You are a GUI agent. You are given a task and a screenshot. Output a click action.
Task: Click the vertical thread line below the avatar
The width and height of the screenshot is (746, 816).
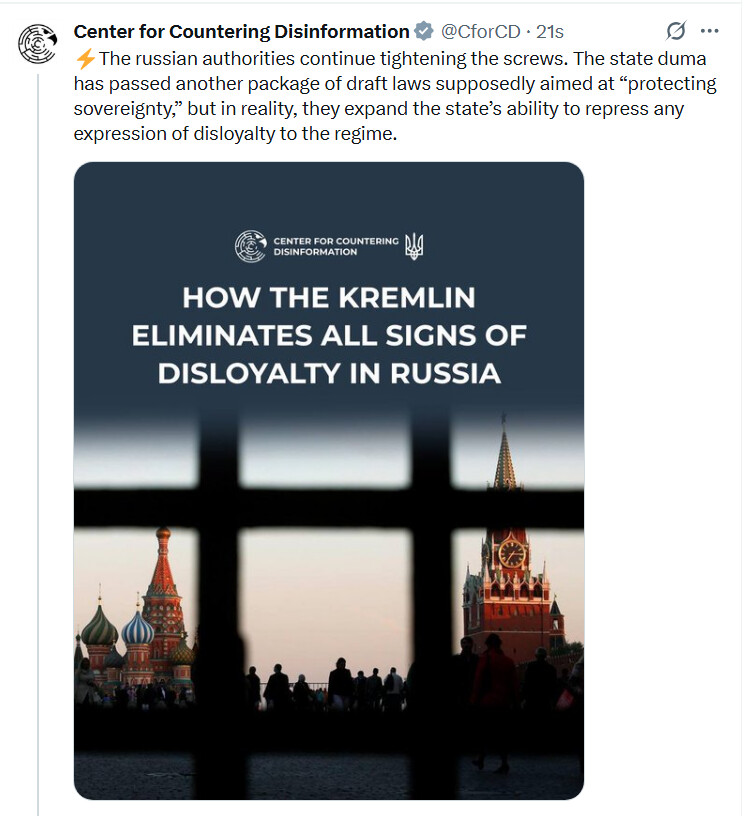point(38,442)
